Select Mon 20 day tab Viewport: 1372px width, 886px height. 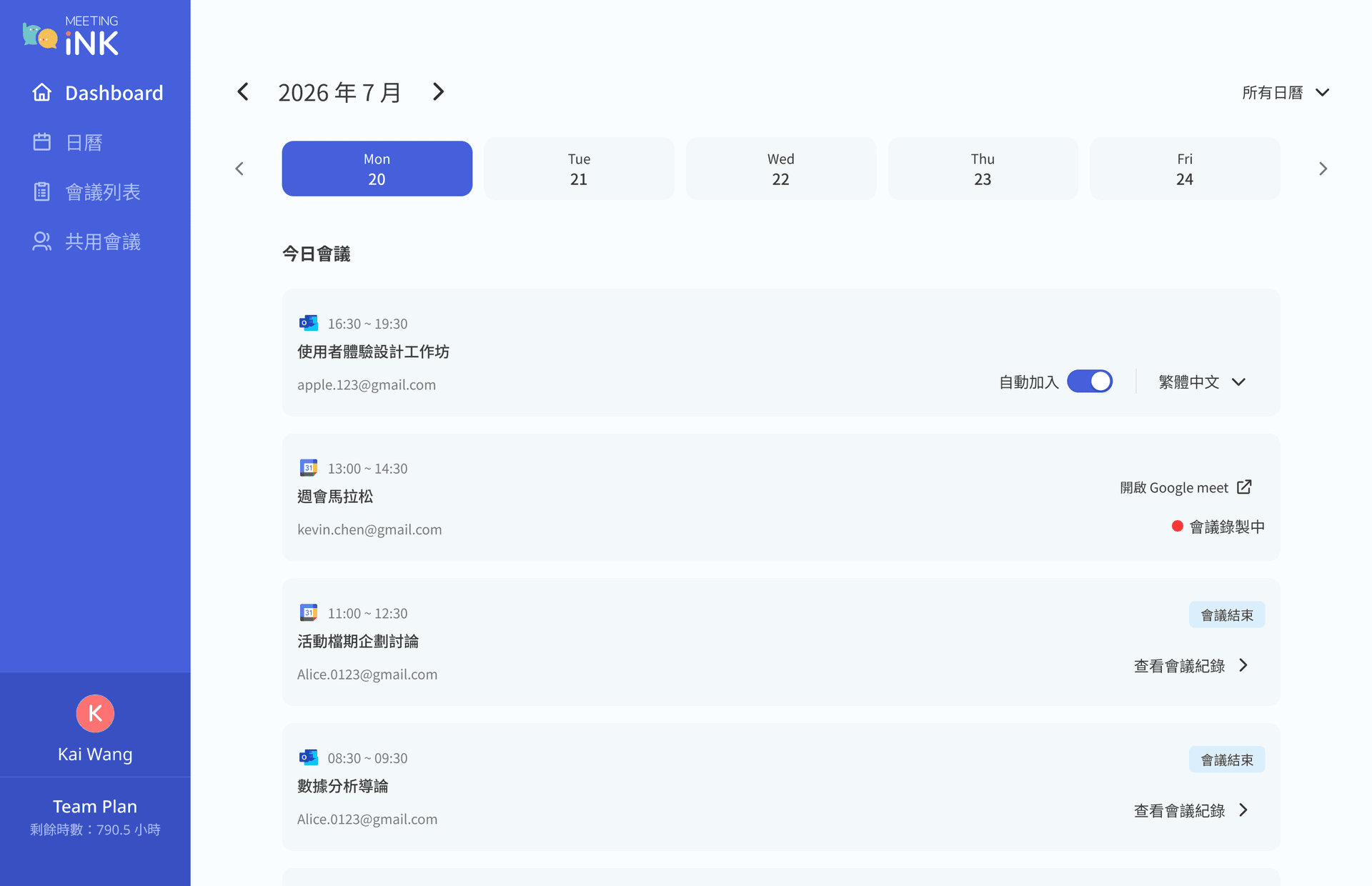pos(377,169)
